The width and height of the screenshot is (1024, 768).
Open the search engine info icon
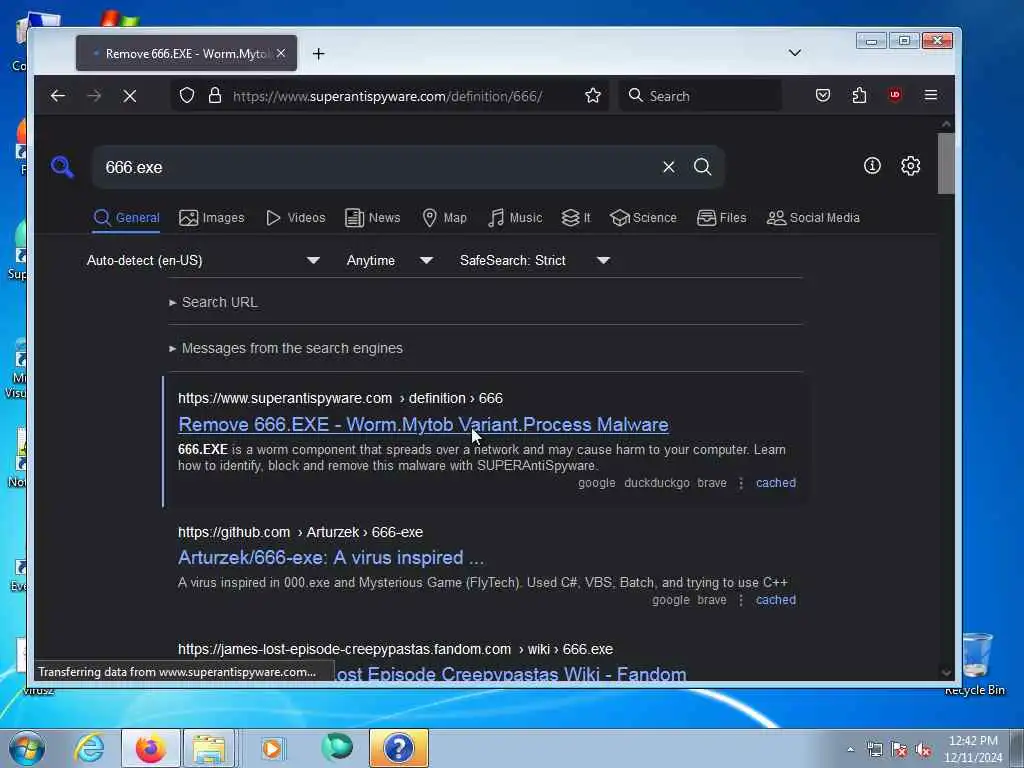(872, 166)
